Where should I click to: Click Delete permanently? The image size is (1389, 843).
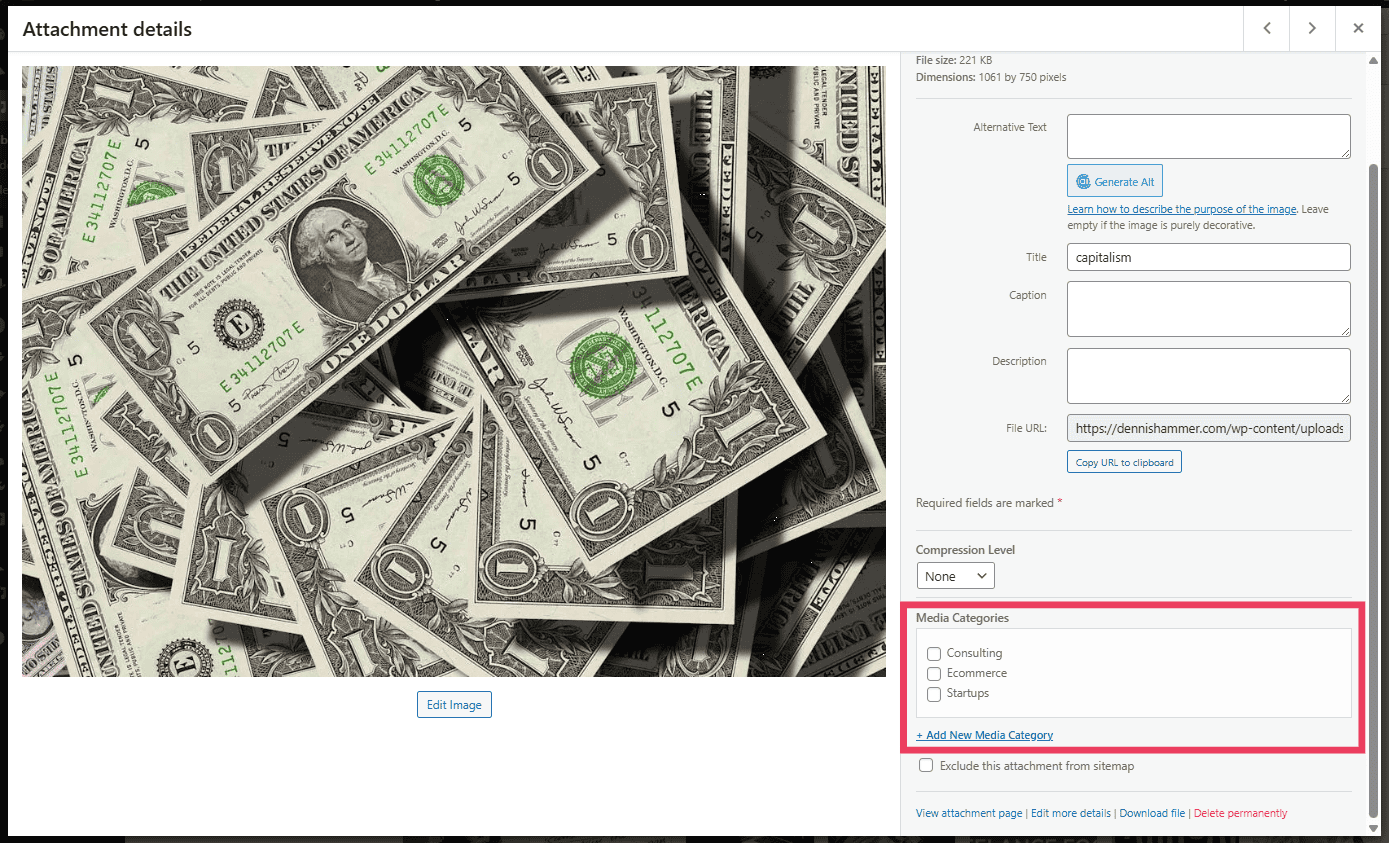click(x=1240, y=812)
